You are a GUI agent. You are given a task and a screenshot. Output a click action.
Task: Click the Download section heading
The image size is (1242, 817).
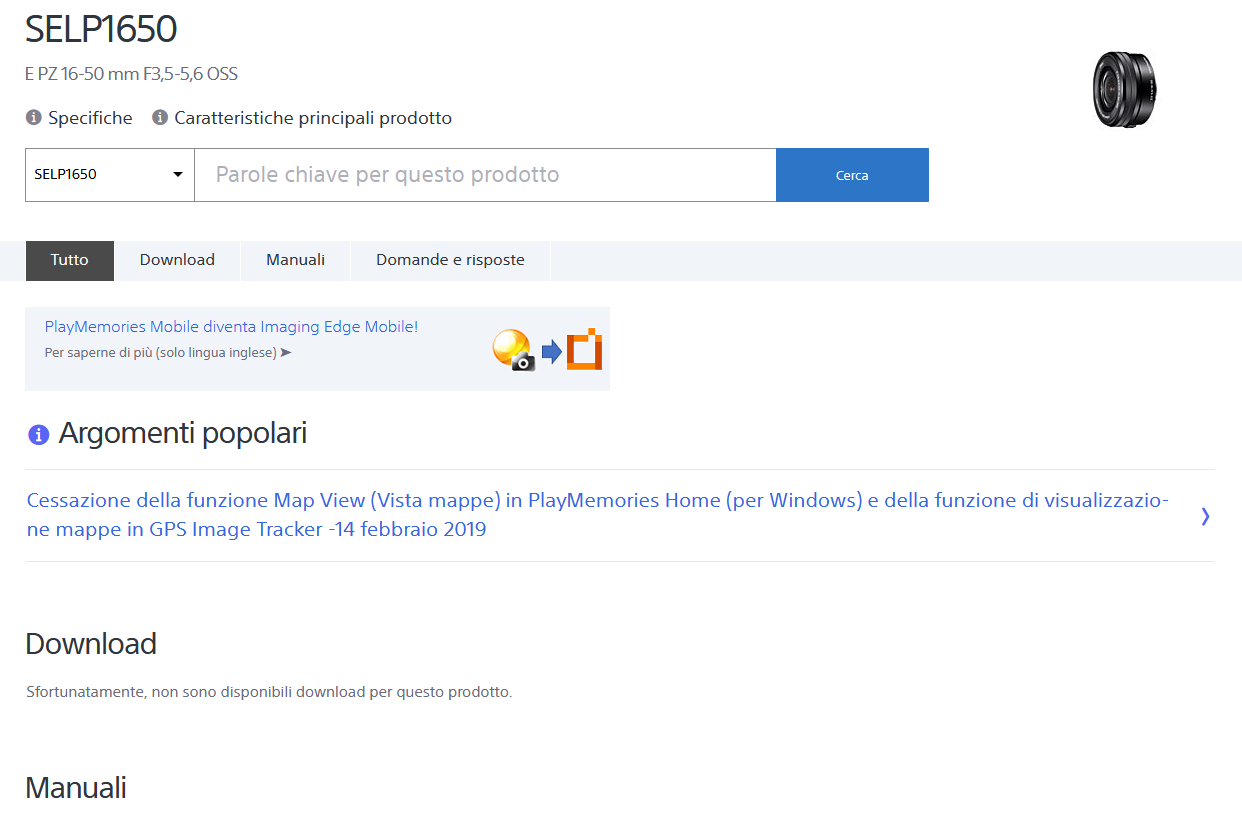pyautogui.click(x=91, y=644)
